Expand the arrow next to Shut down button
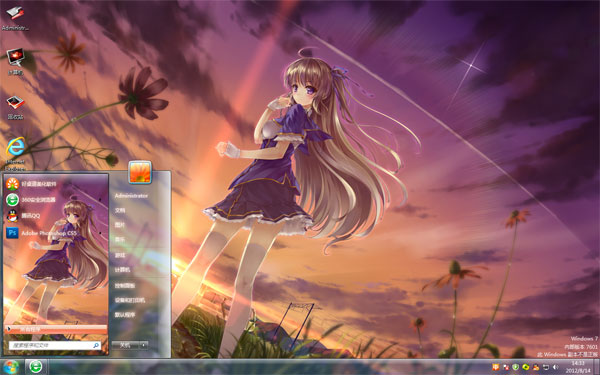The height and width of the screenshot is (375, 600). coord(143,345)
